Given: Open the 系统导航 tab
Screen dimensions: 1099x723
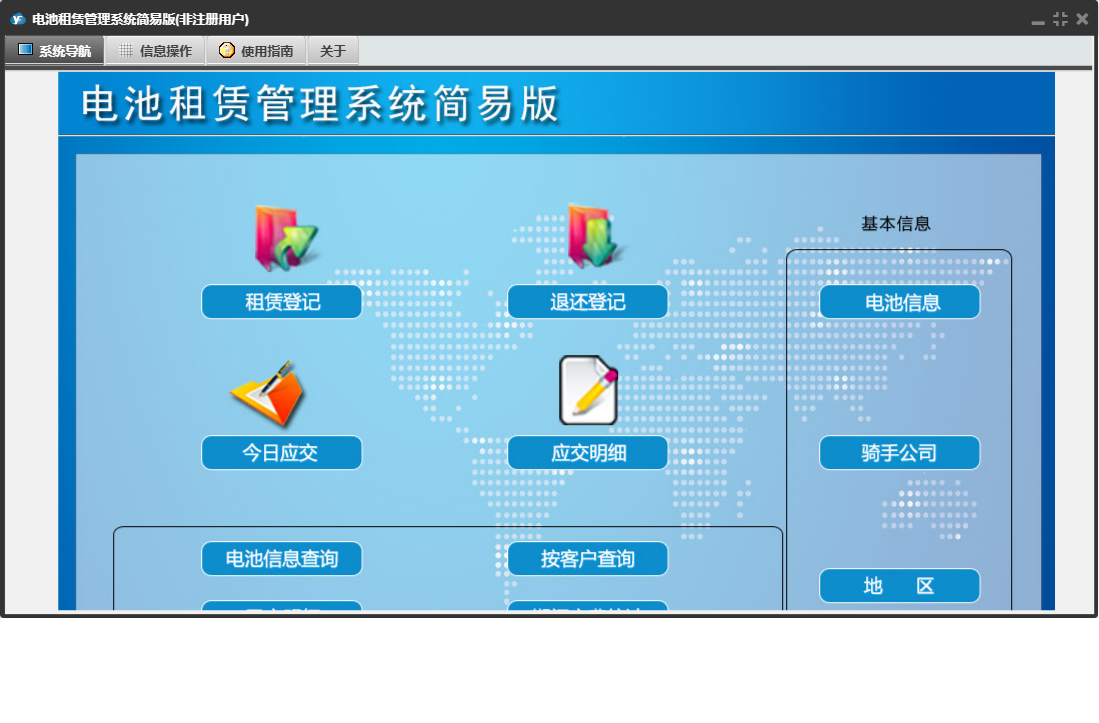Looking at the screenshot, I should point(55,50).
